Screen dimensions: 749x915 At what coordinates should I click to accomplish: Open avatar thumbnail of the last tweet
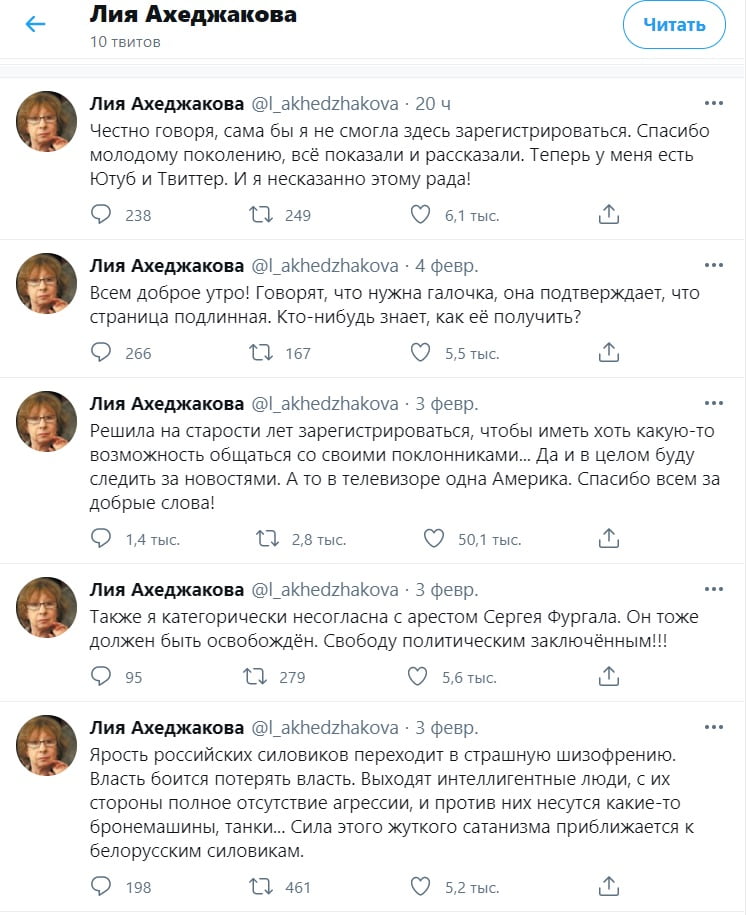[46, 745]
